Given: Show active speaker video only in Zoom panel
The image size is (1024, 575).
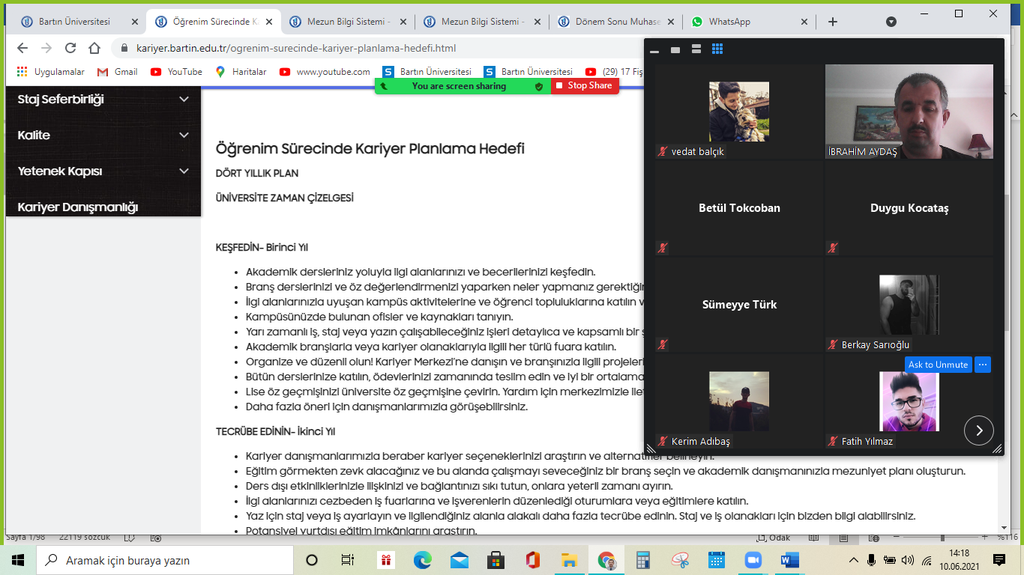Looking at the screenshot, I should (x=675, y=50).
